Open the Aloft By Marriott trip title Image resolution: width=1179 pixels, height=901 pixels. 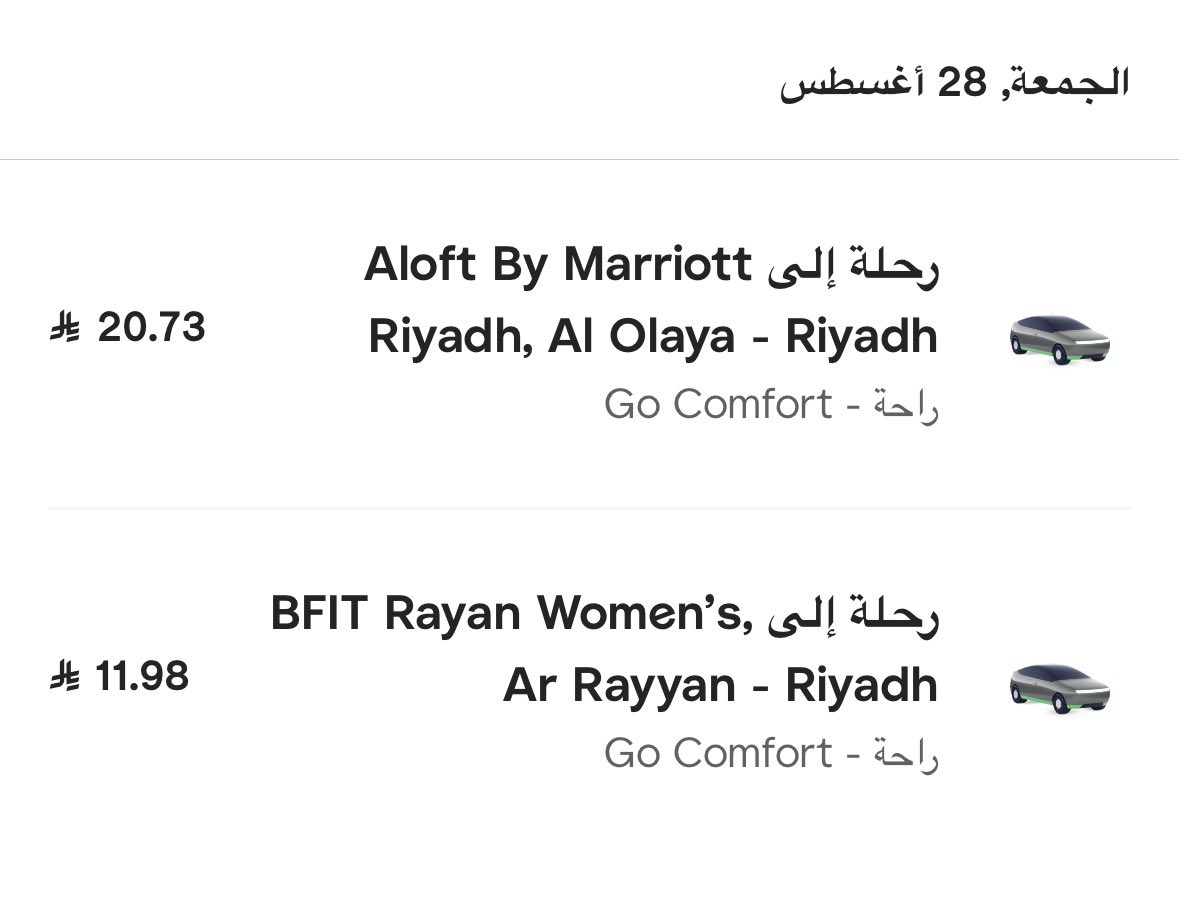coord(558,264)
